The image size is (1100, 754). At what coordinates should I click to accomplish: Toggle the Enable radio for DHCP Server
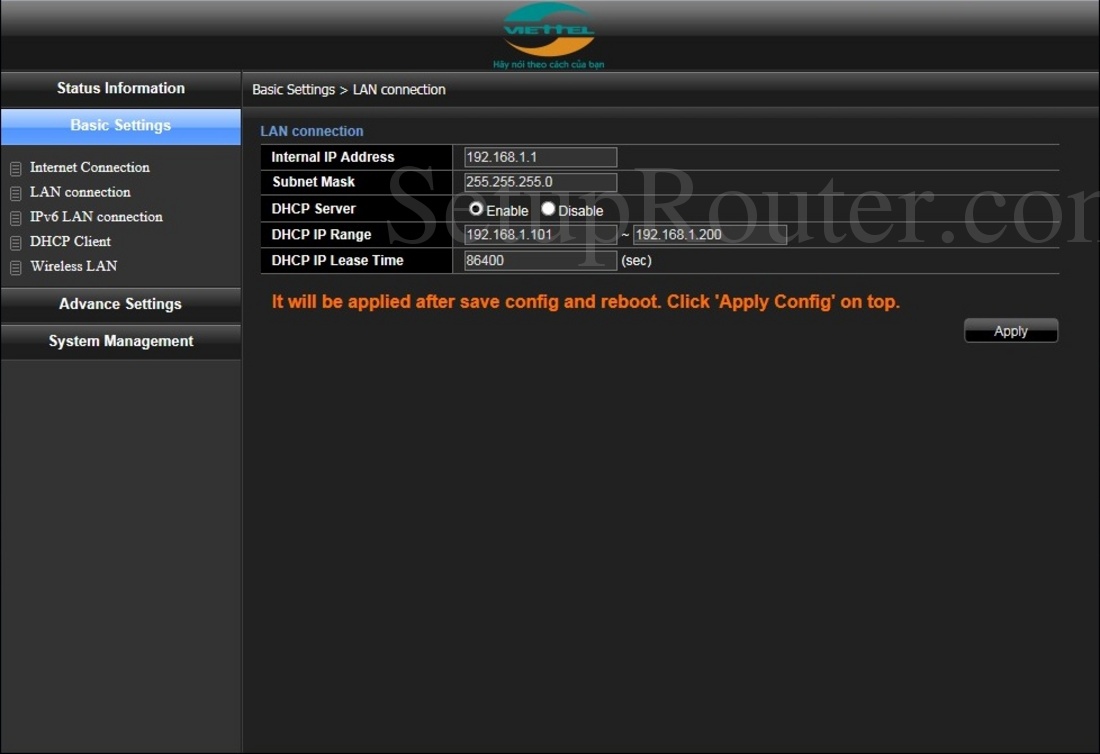[x=476, y=210]
